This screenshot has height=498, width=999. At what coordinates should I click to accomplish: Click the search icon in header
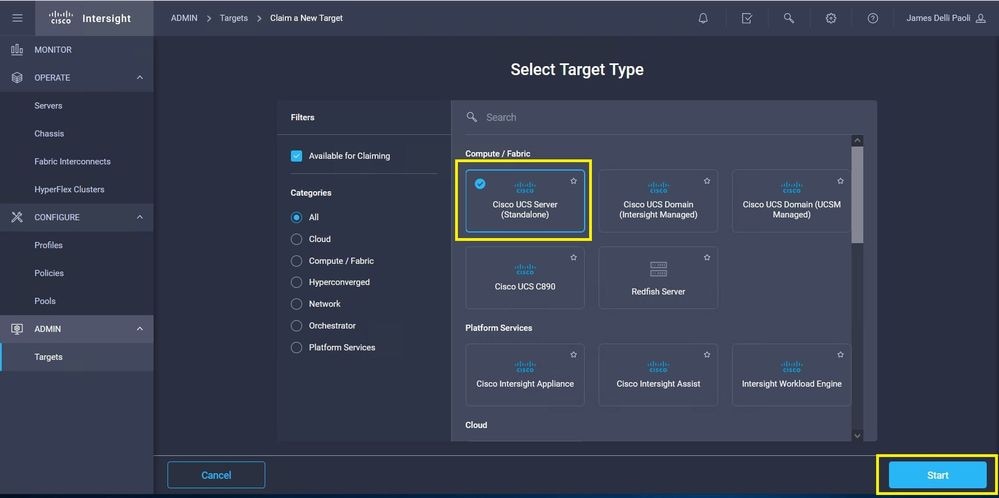(789, 18)
